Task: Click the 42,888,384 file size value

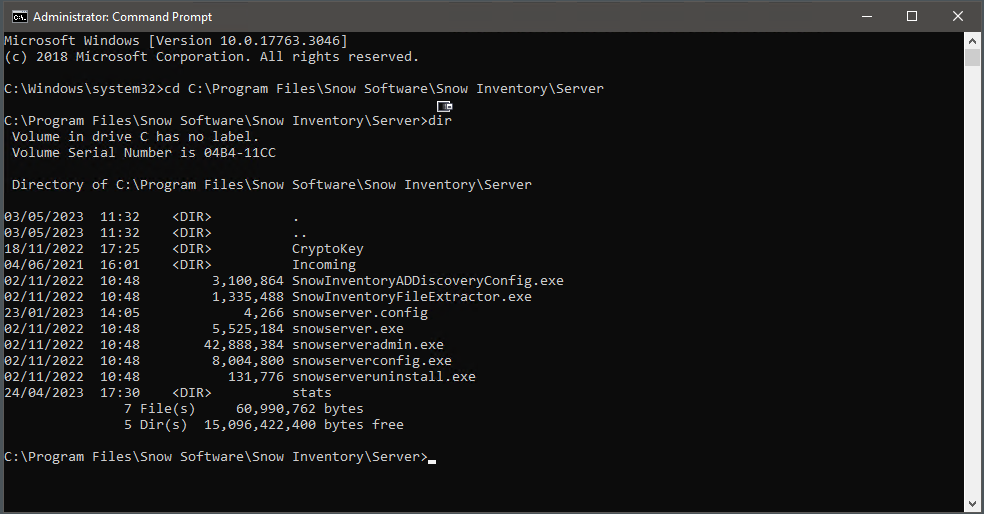Action: 243,345
